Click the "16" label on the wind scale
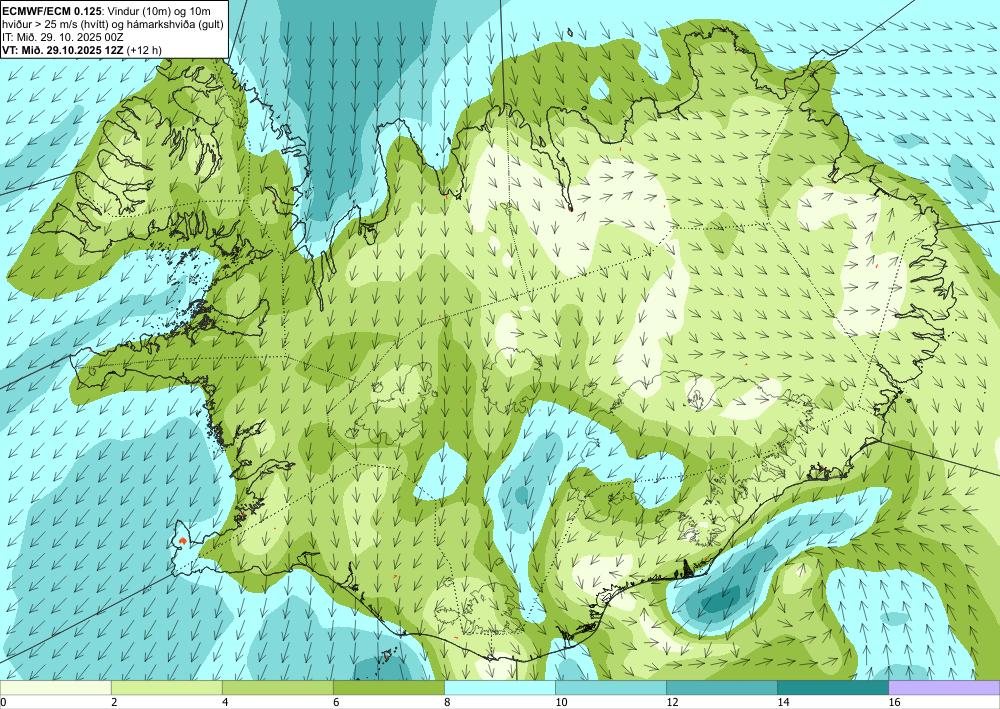The image size is (1000, 709). click(x=894, y=702)
